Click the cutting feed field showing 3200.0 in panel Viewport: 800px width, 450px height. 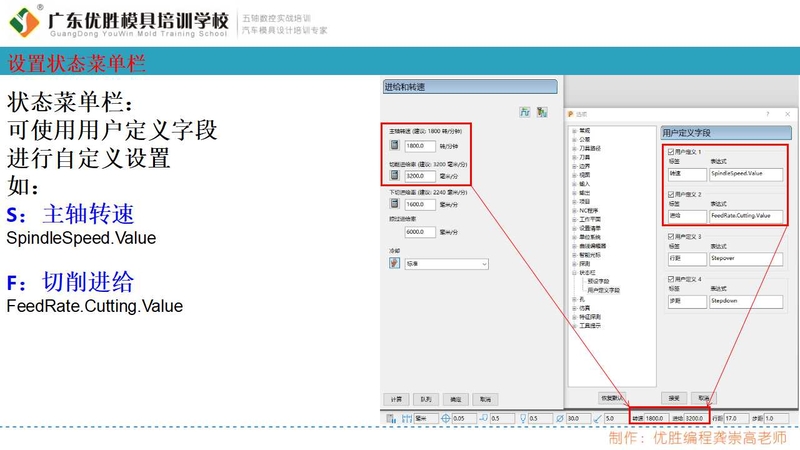point(420,176)
